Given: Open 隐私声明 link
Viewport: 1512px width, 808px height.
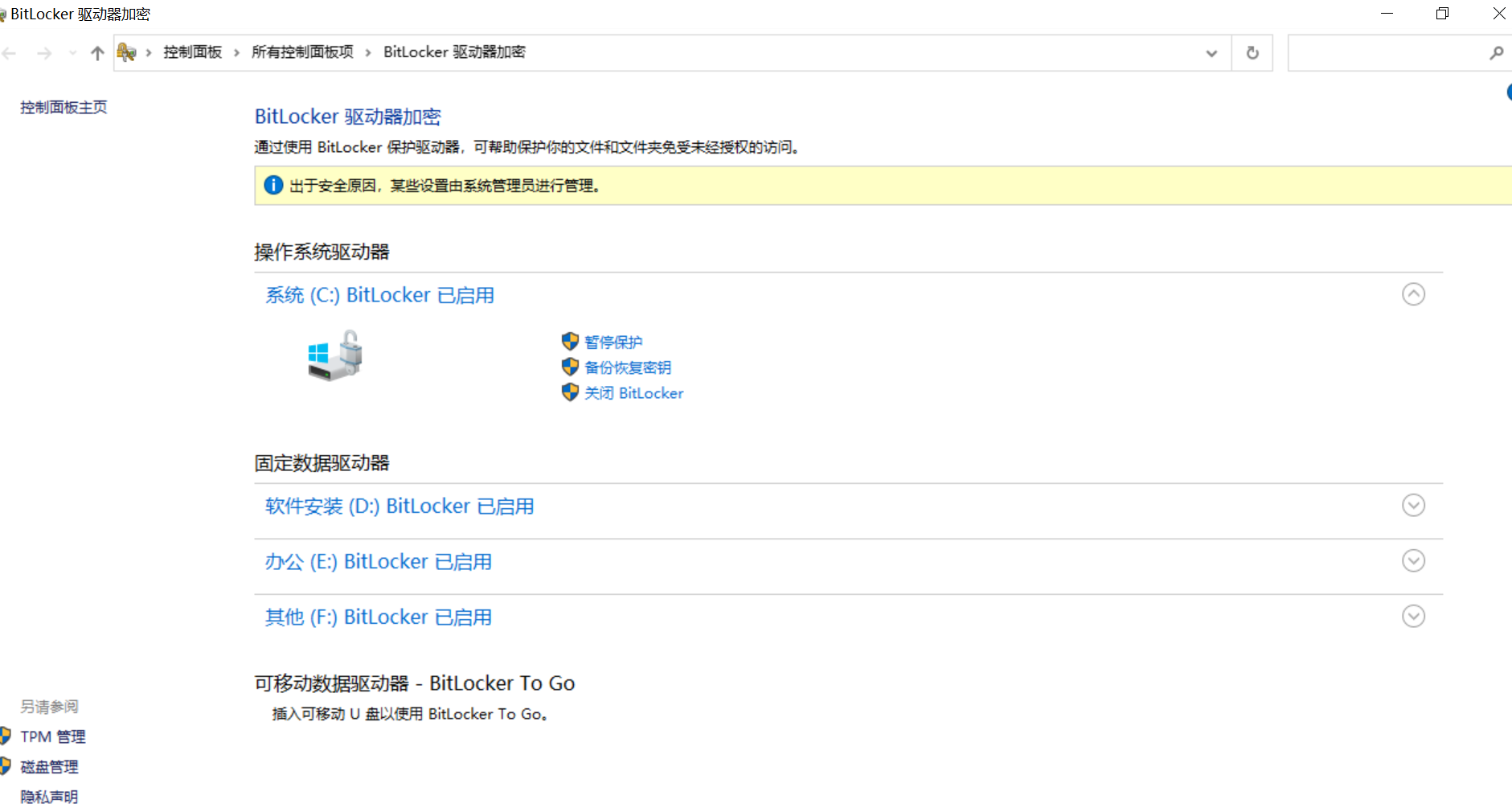Looking at the screenshot, I should tap(49, 797).
